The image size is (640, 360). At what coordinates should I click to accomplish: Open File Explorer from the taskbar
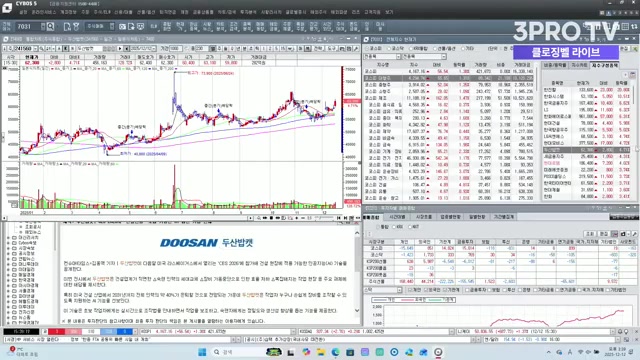320,352
